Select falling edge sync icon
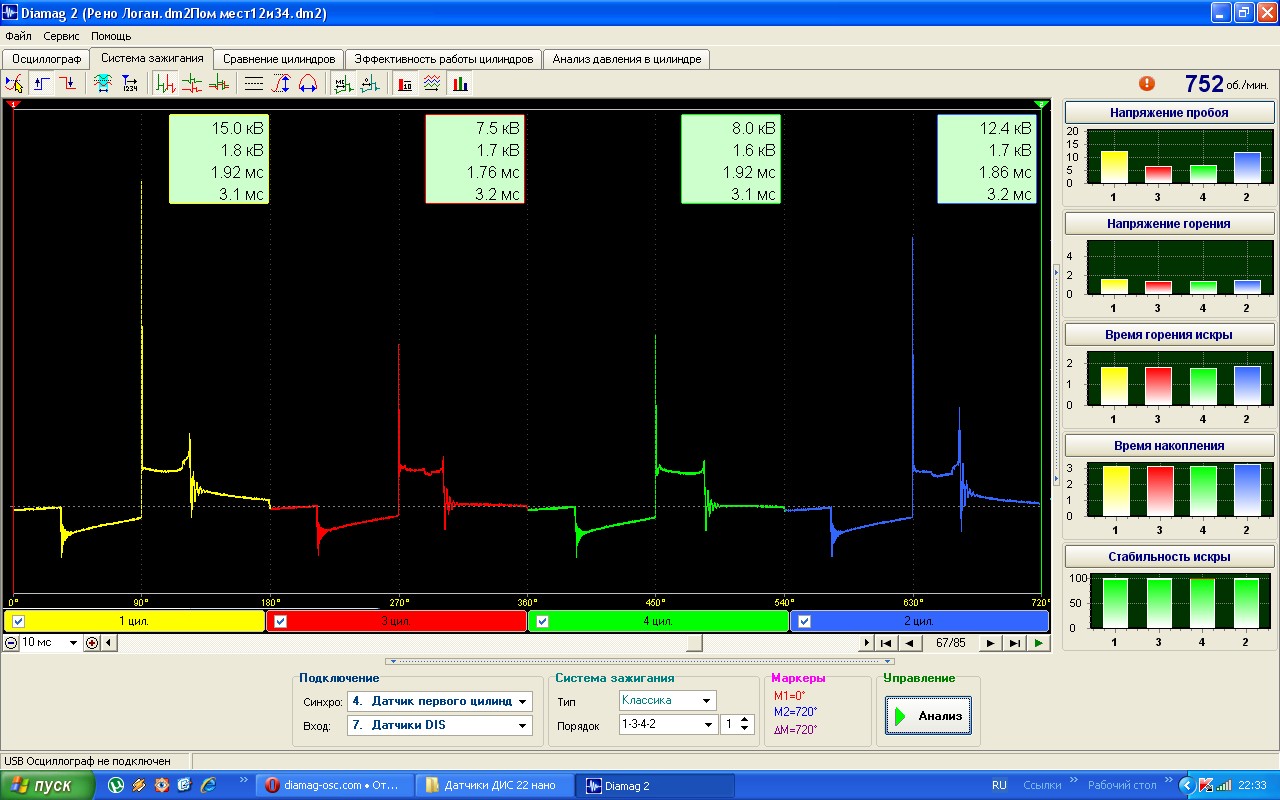 [68, 84]
